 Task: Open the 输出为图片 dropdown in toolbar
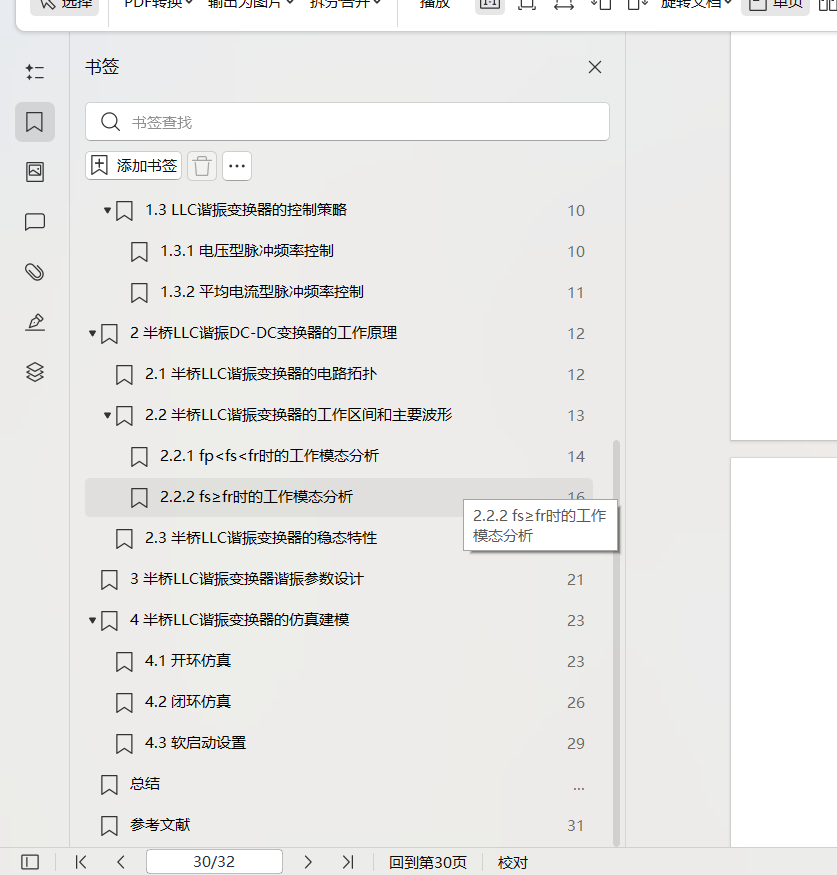coord(250,4)
